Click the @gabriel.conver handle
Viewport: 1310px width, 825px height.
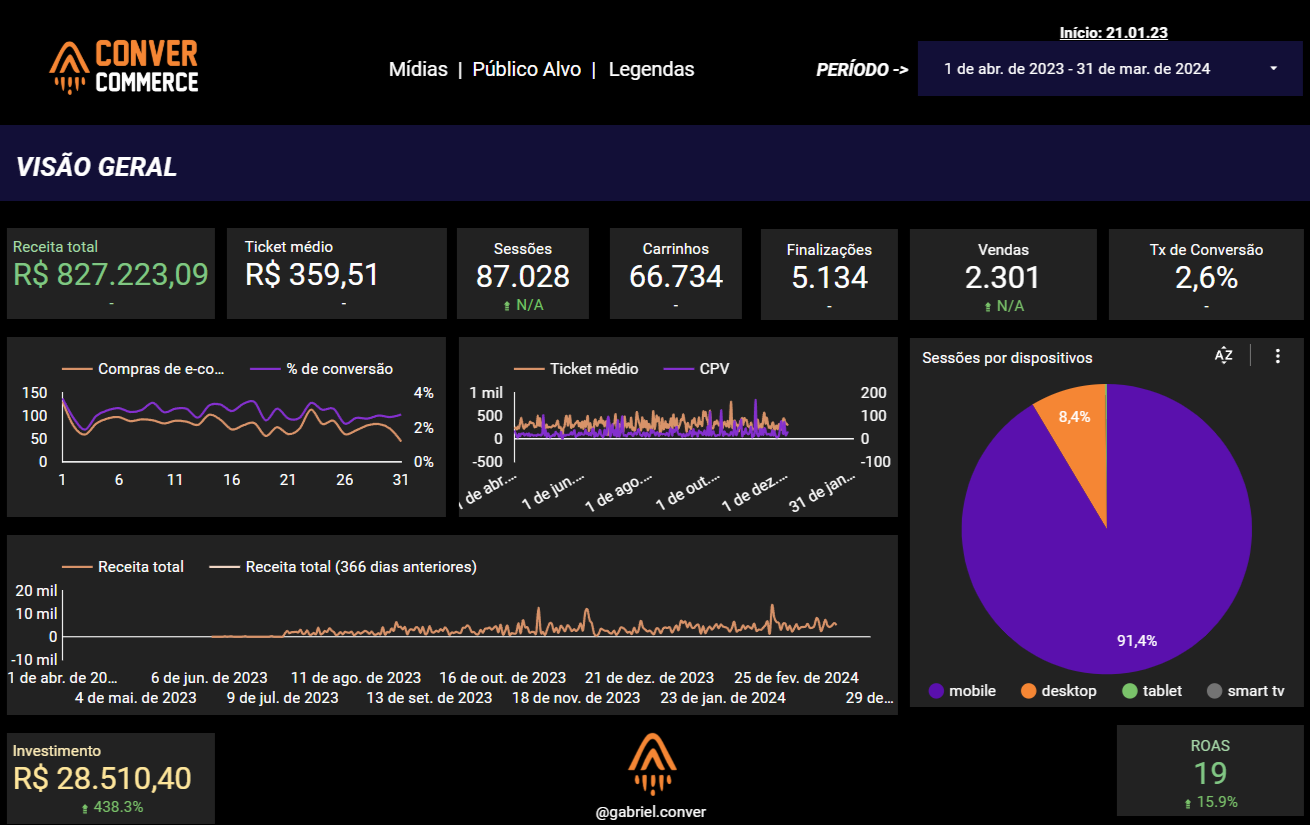(x=651, y=812)
